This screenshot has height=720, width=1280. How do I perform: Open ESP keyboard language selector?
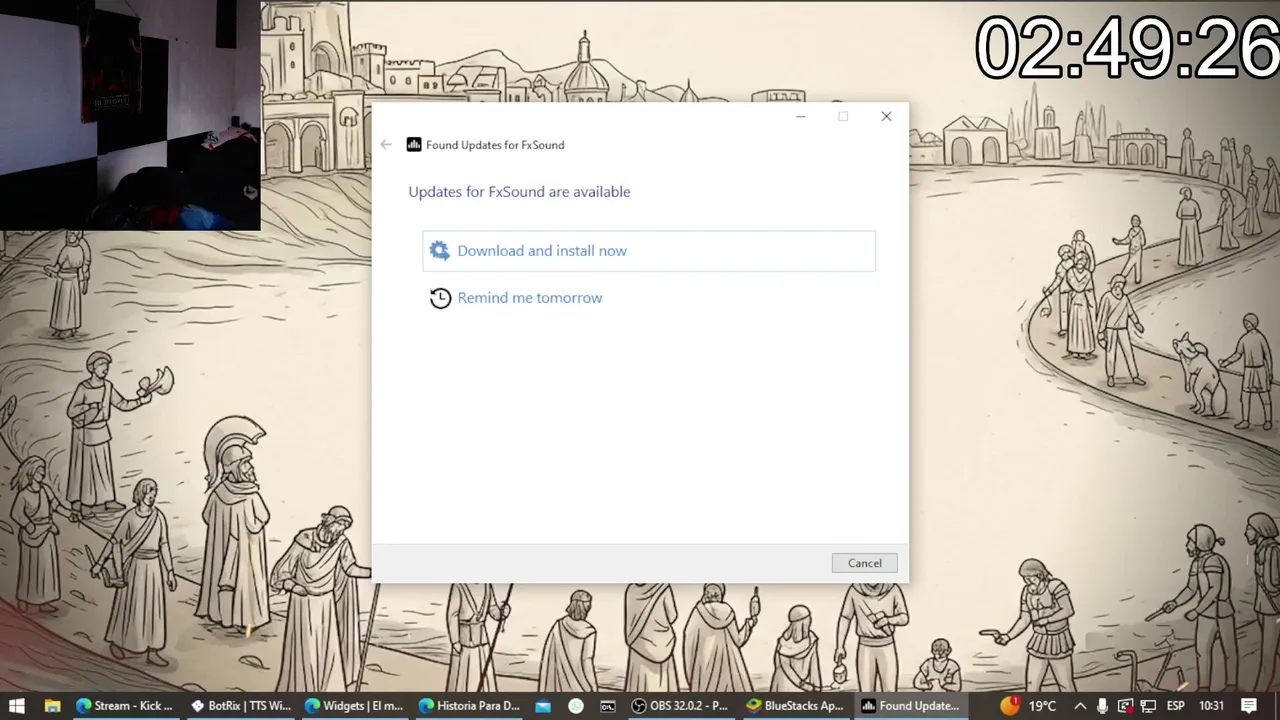tap(1176, 706)
